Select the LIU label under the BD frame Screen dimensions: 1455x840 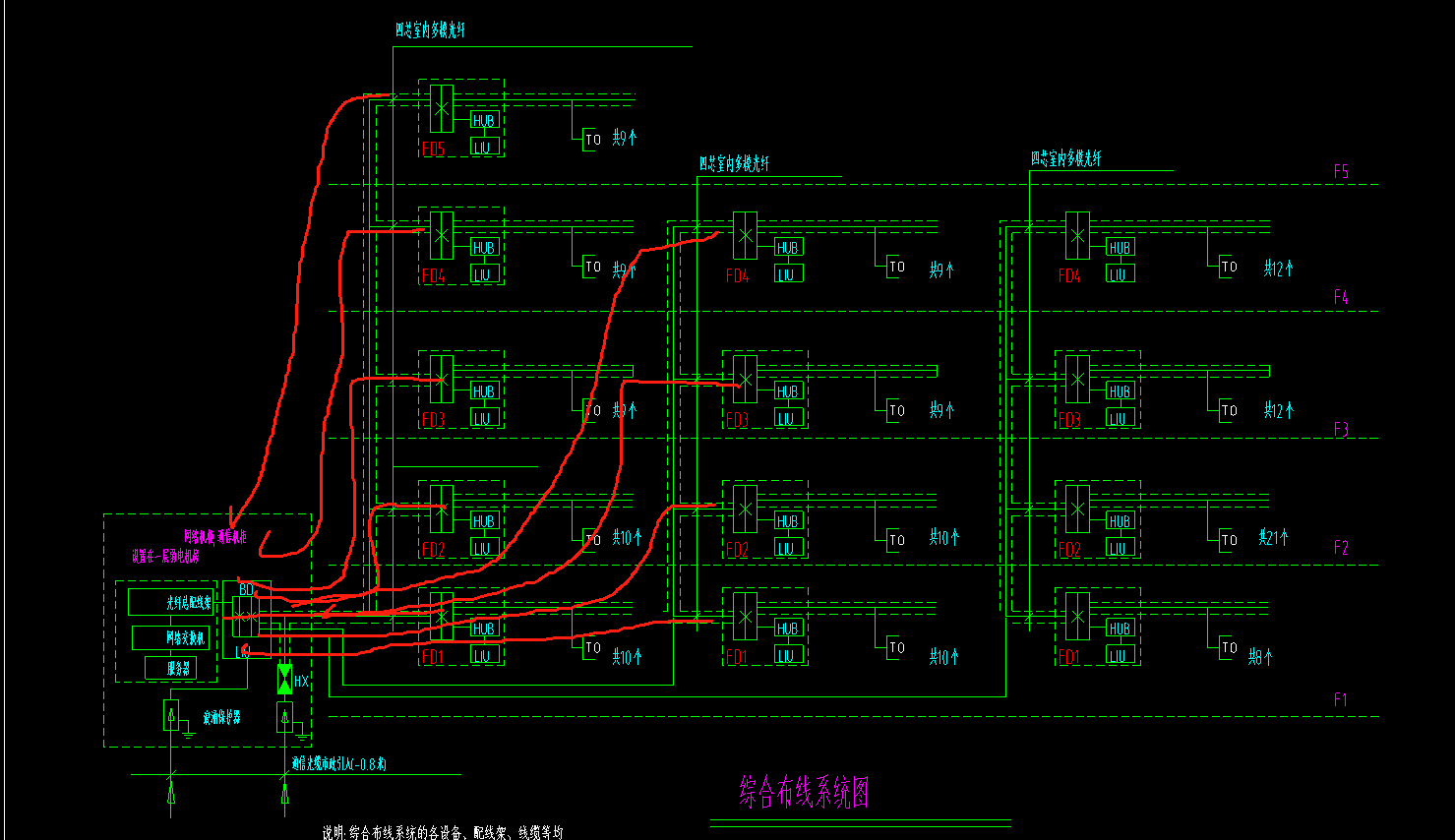point(242,652)
